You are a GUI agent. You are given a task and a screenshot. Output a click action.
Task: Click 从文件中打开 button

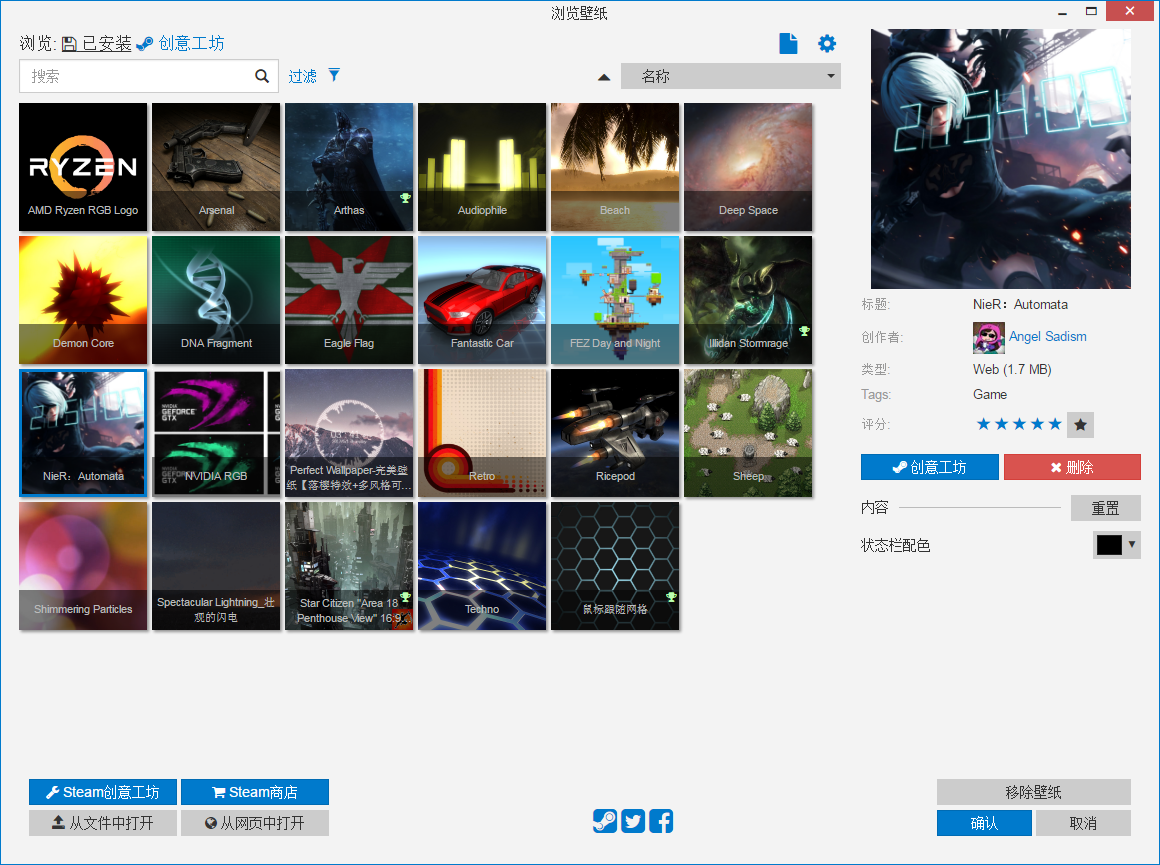(103, 823)
